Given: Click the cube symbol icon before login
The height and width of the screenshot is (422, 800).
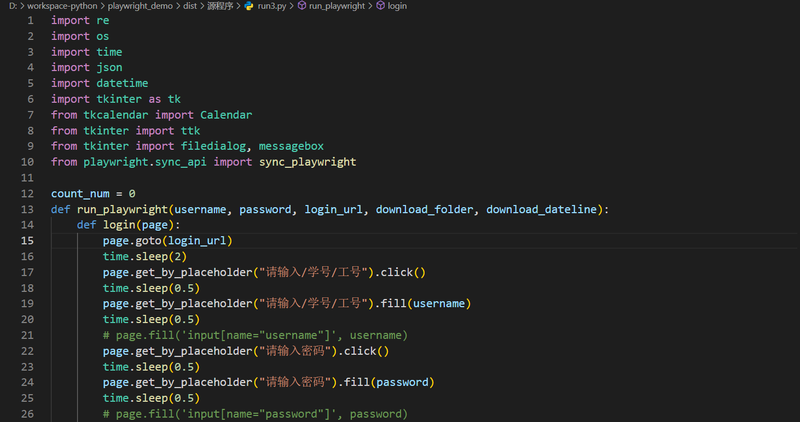Looking at the screenshot, I should (x=381, y=6).
